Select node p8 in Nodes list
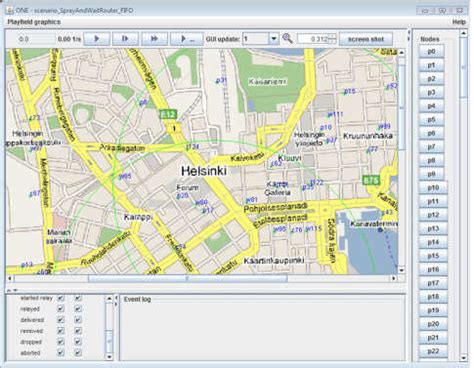The width and height of the screenshot is (474, 368). click(431, 160)
